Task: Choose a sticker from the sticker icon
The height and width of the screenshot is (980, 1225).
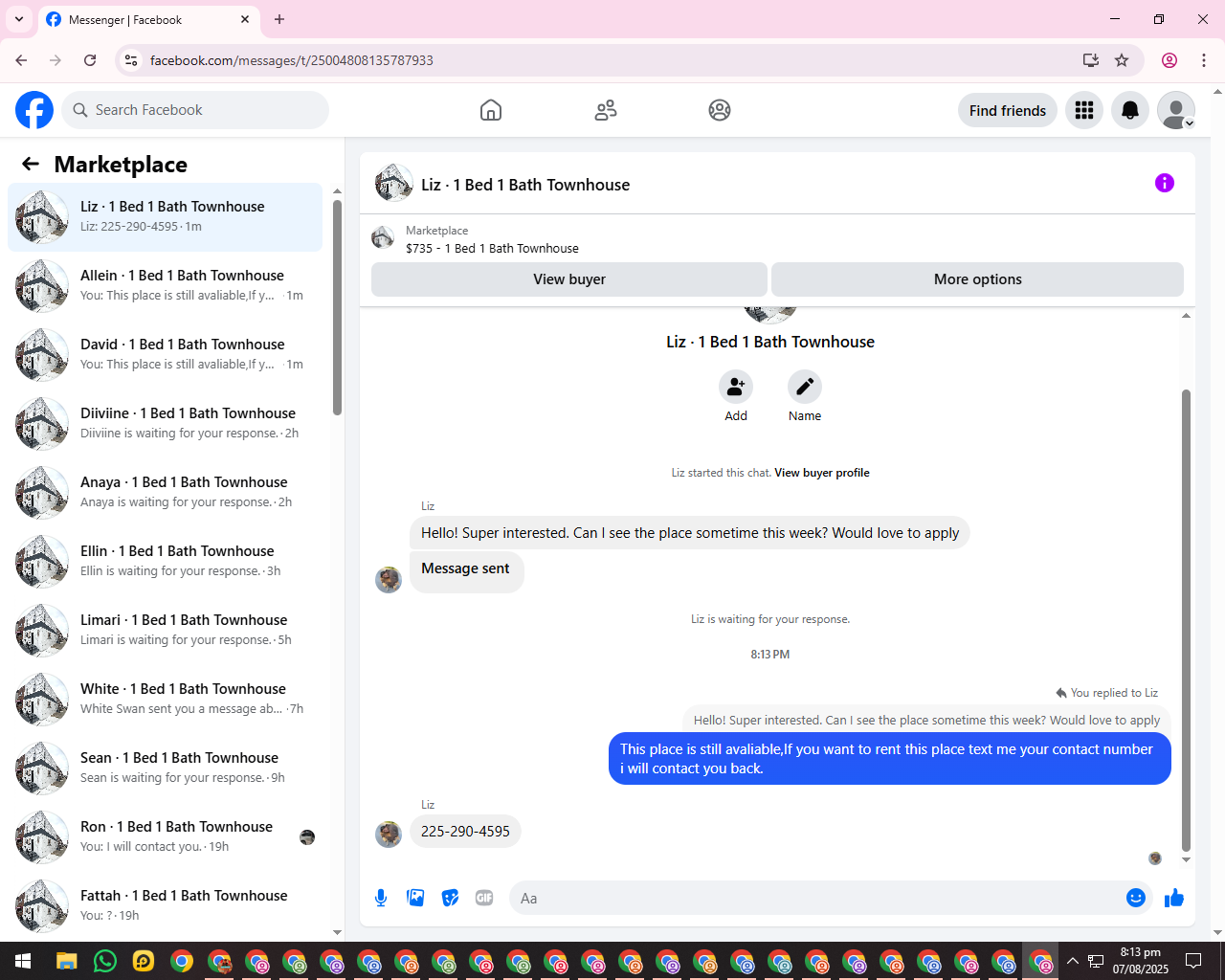Action: point(450,898)
